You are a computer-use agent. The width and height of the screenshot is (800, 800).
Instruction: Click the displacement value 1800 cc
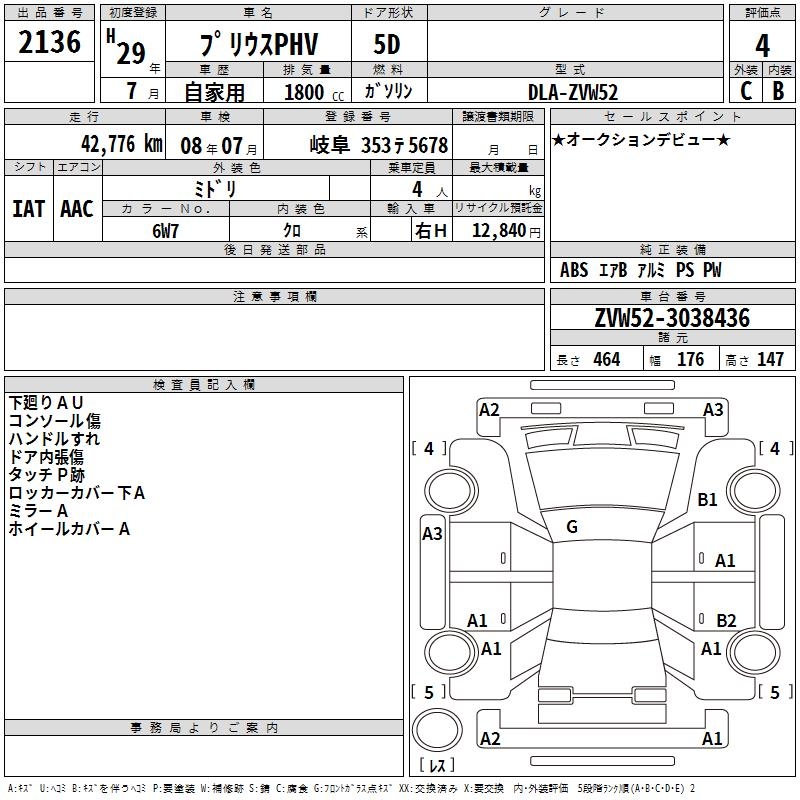coord(314,92)
